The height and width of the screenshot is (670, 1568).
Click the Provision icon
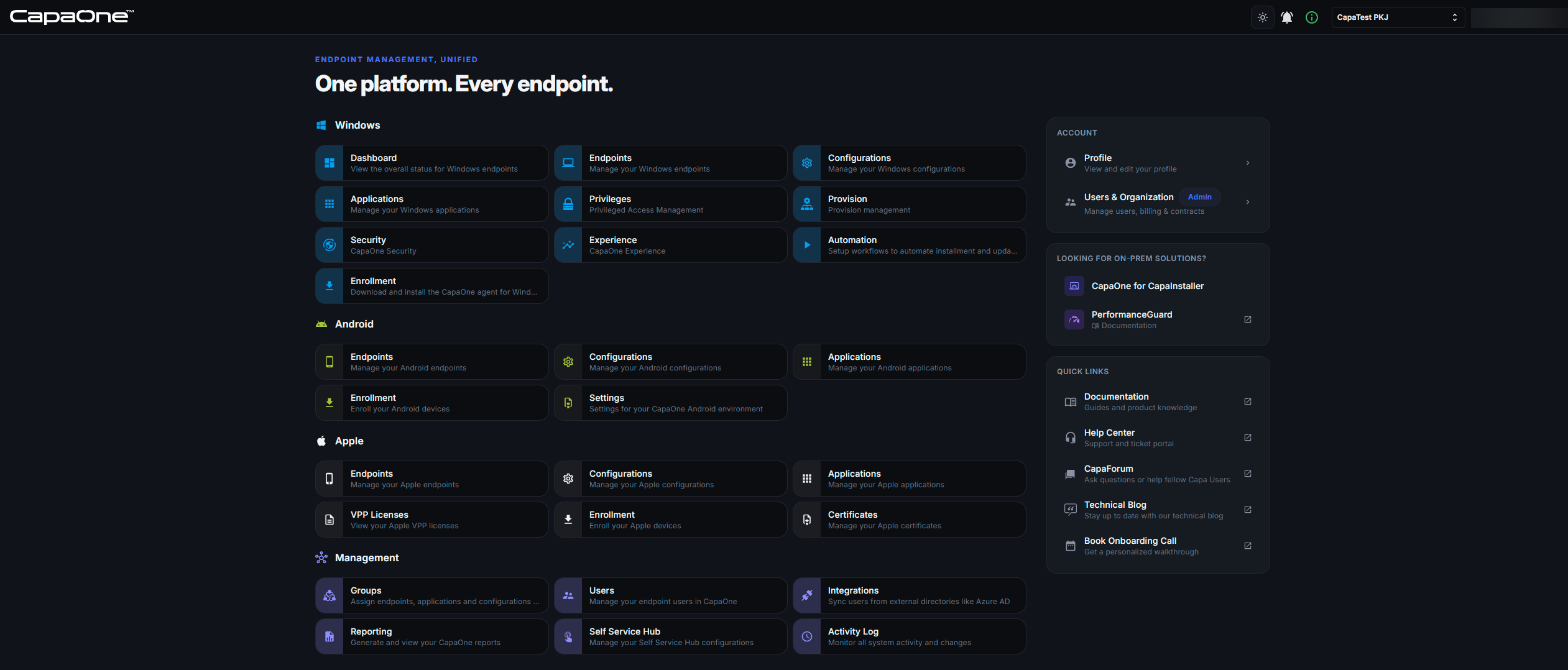pyautogui.click(x=807, y=204)
